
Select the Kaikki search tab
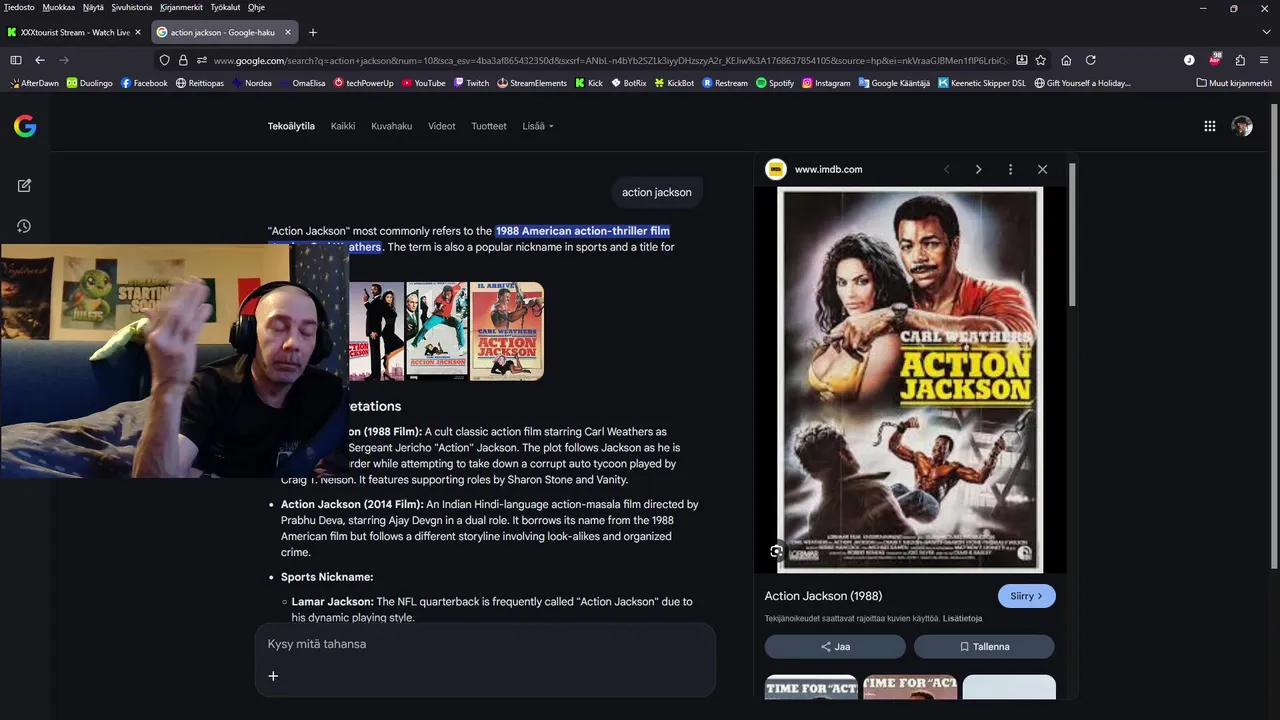pos(343,126)
